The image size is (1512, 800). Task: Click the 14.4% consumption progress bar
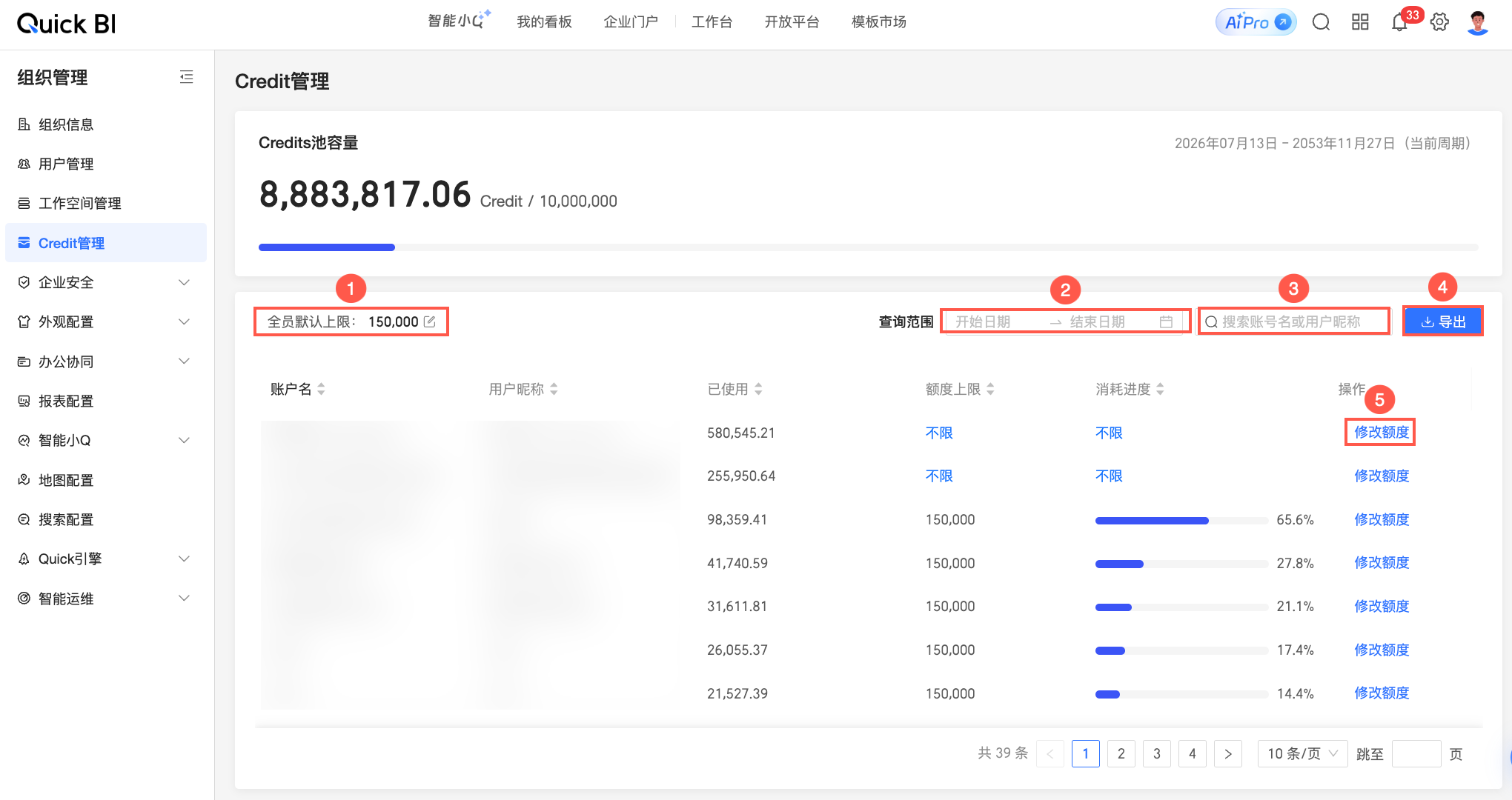[x=1181, y=695]
